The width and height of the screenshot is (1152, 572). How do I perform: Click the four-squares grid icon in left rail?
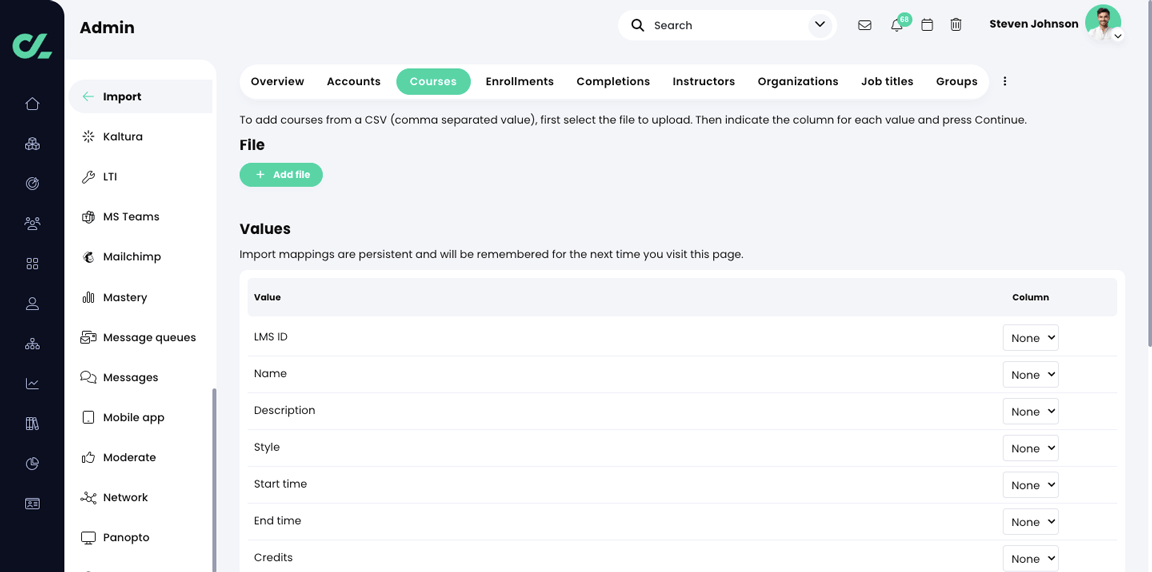(x=32, y=264)
